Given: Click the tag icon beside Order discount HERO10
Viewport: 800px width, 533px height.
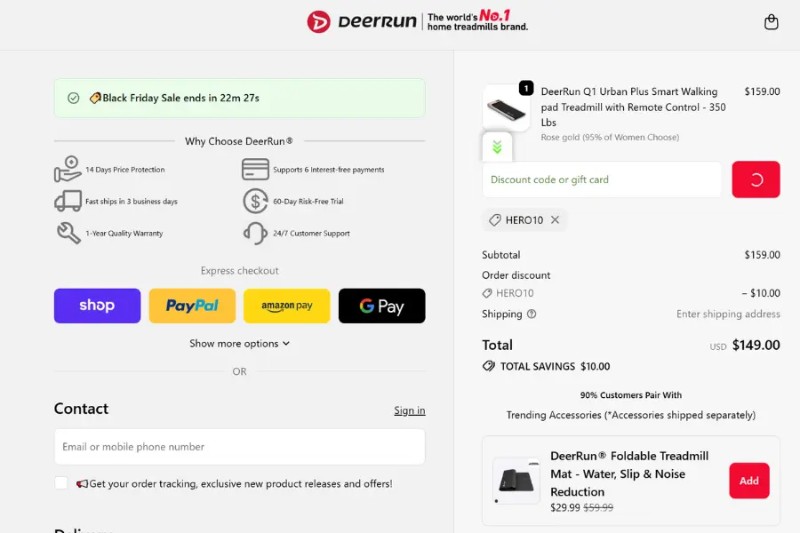Looking at the screenshot, I should [487, 293].
